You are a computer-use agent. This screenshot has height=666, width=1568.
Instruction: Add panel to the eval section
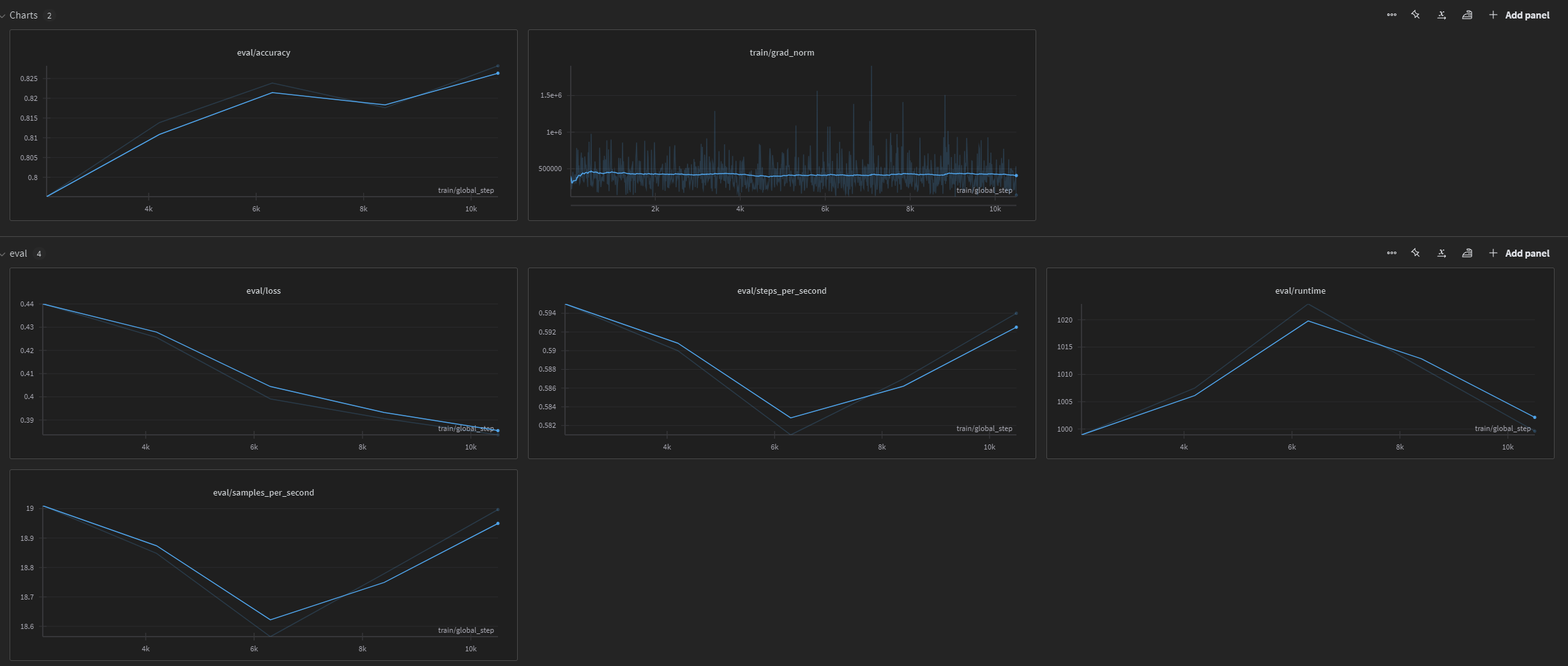1519,253
